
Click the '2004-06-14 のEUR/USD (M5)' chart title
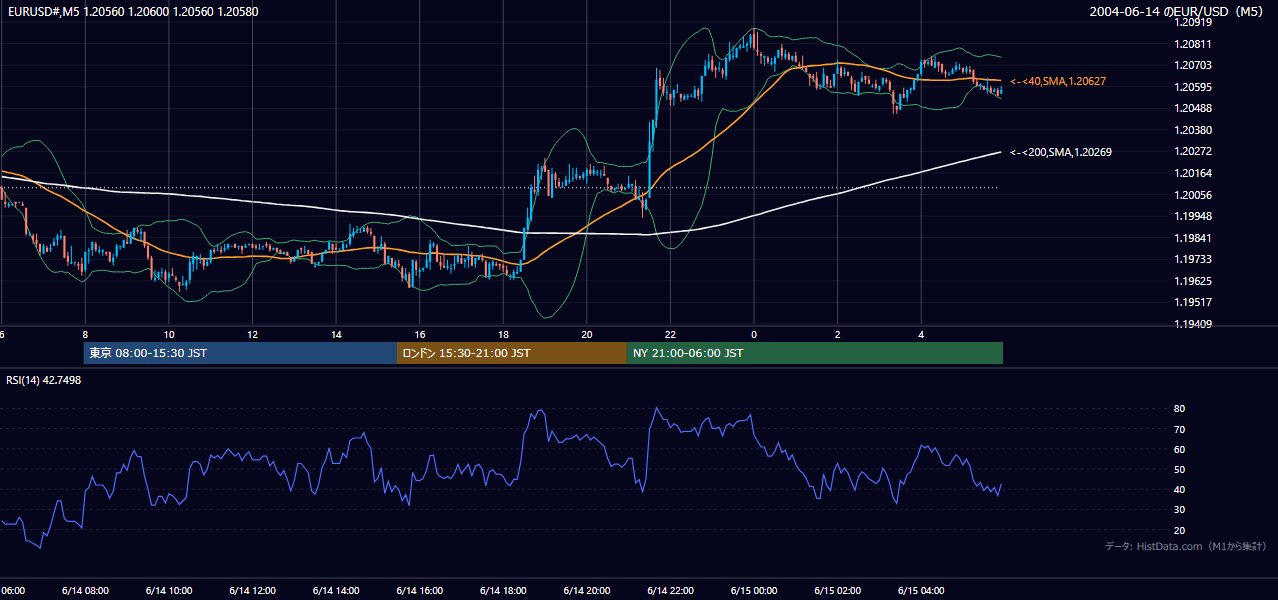tap(1177, 12)
